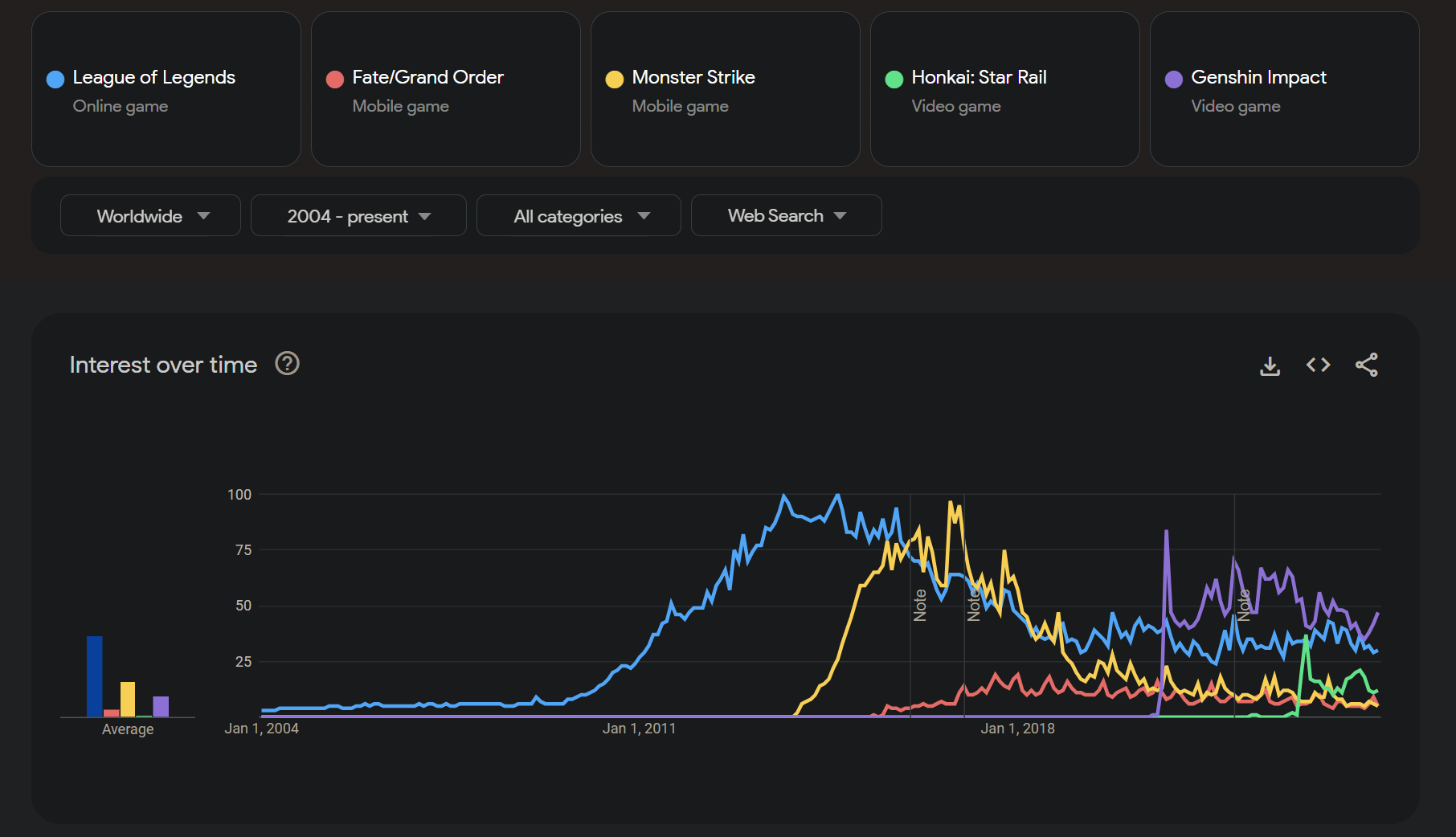Expand the Web Search type dropdown
The width and height of the screenshot is (1456, 837).
click(786, 216)
